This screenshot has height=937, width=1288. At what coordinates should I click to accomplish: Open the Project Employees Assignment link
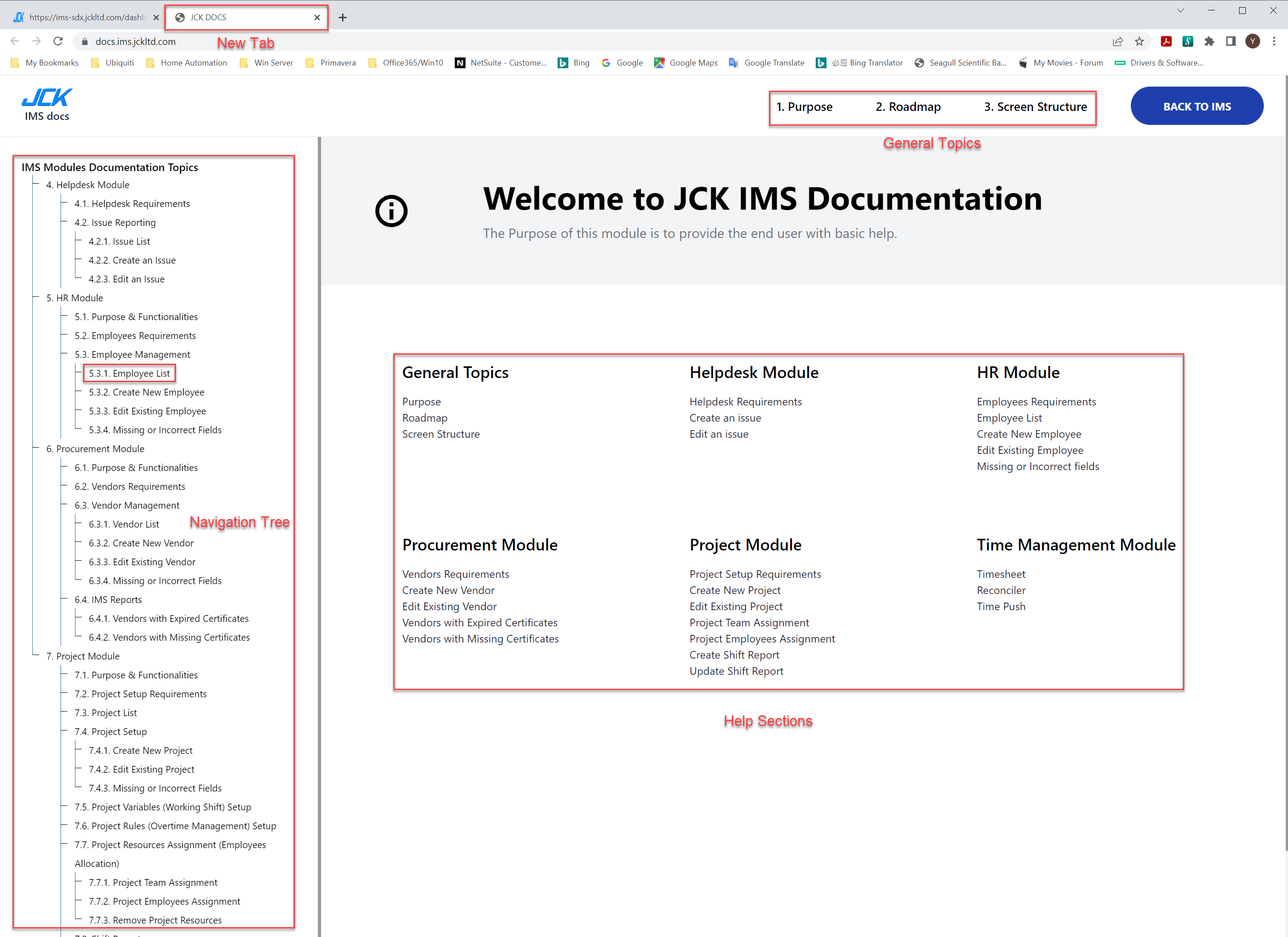[x=762, y=639]
